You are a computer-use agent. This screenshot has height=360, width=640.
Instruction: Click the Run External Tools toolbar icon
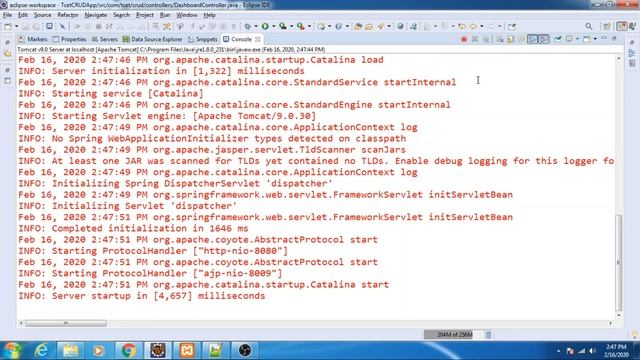click(301, 27)
